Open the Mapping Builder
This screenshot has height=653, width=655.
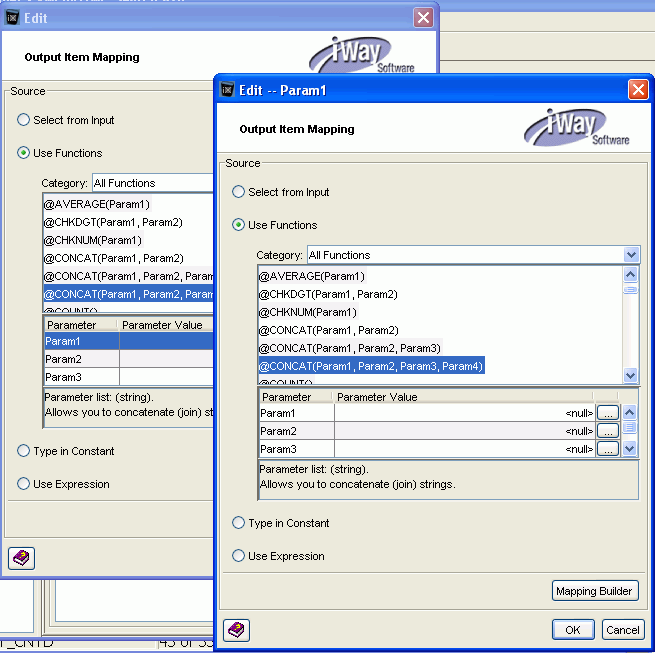point(594,591)
